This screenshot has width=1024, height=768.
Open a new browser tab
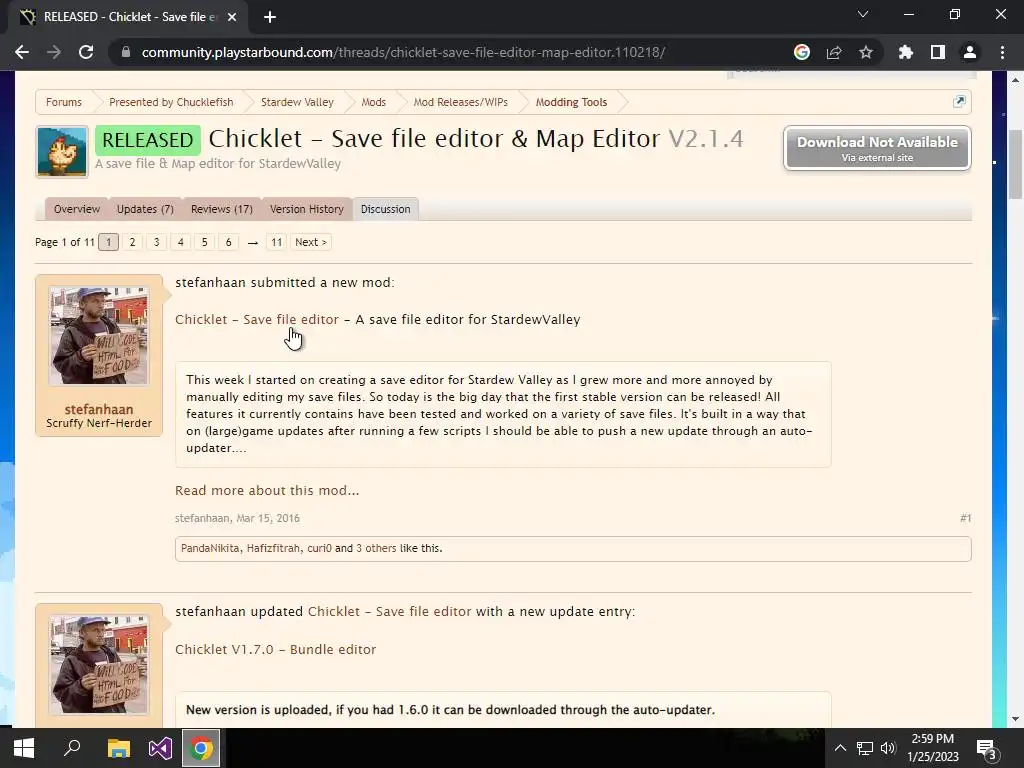pos(270,17)
